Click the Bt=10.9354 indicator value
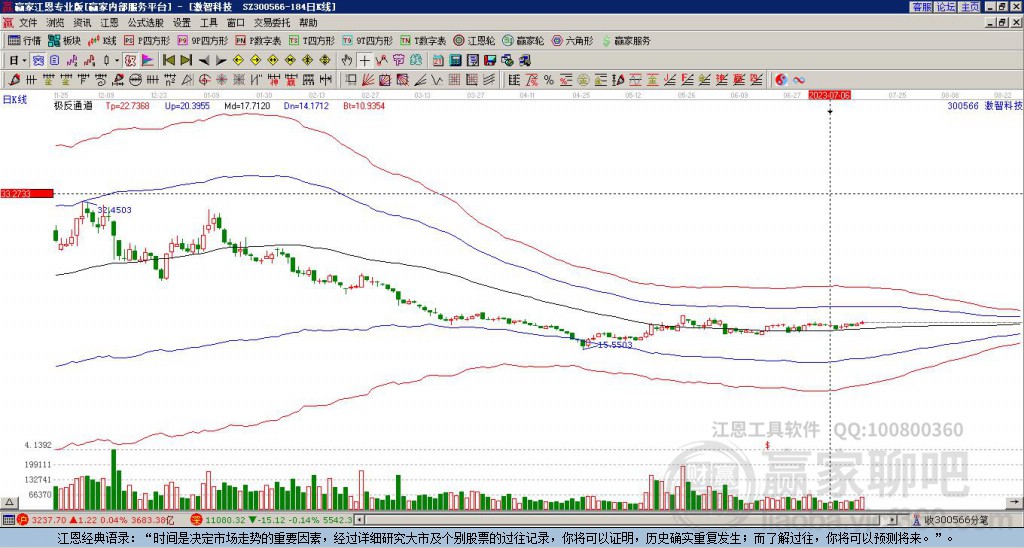 click(364, 105)
